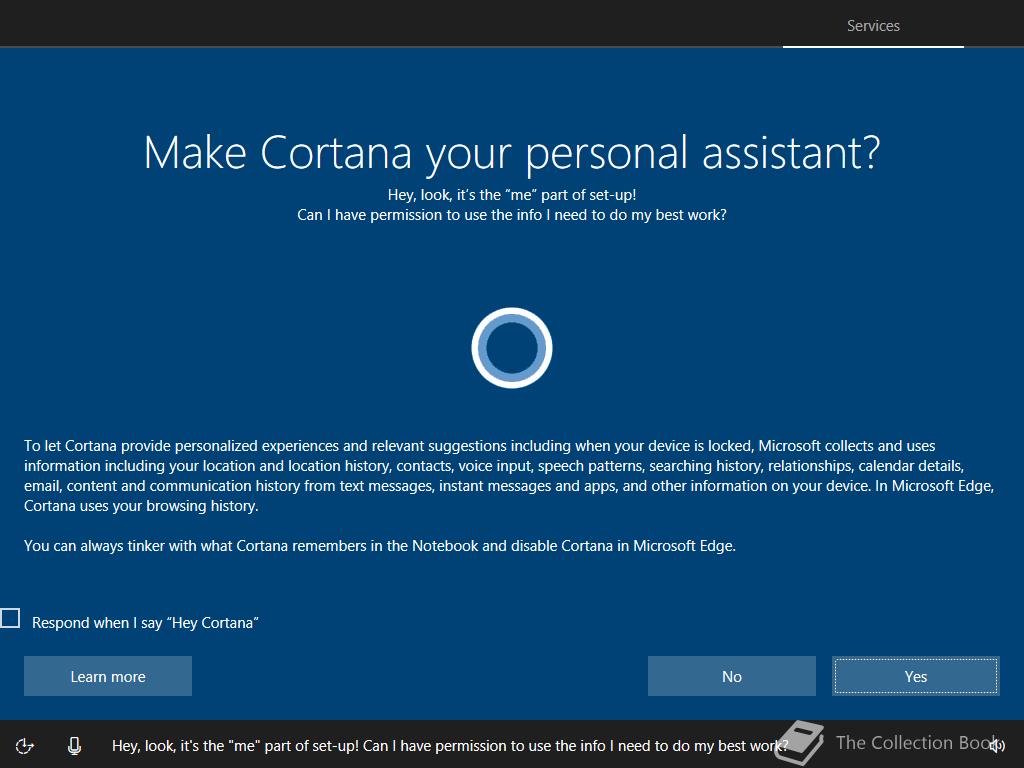Adjust volume via speaker icon
Screen dimensions: 1024x768
[997, 745]
